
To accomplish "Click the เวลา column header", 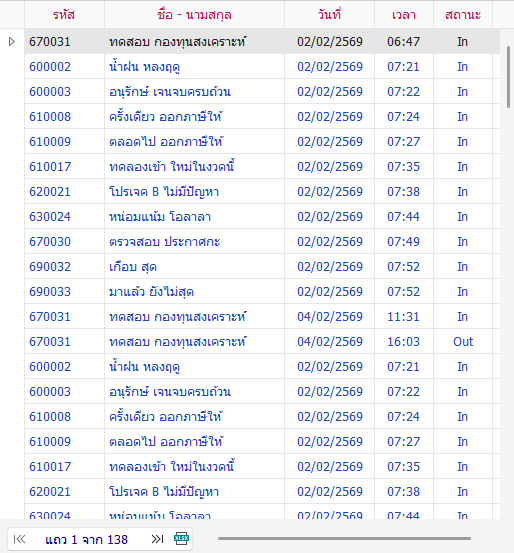I will (x=404, y=15).
